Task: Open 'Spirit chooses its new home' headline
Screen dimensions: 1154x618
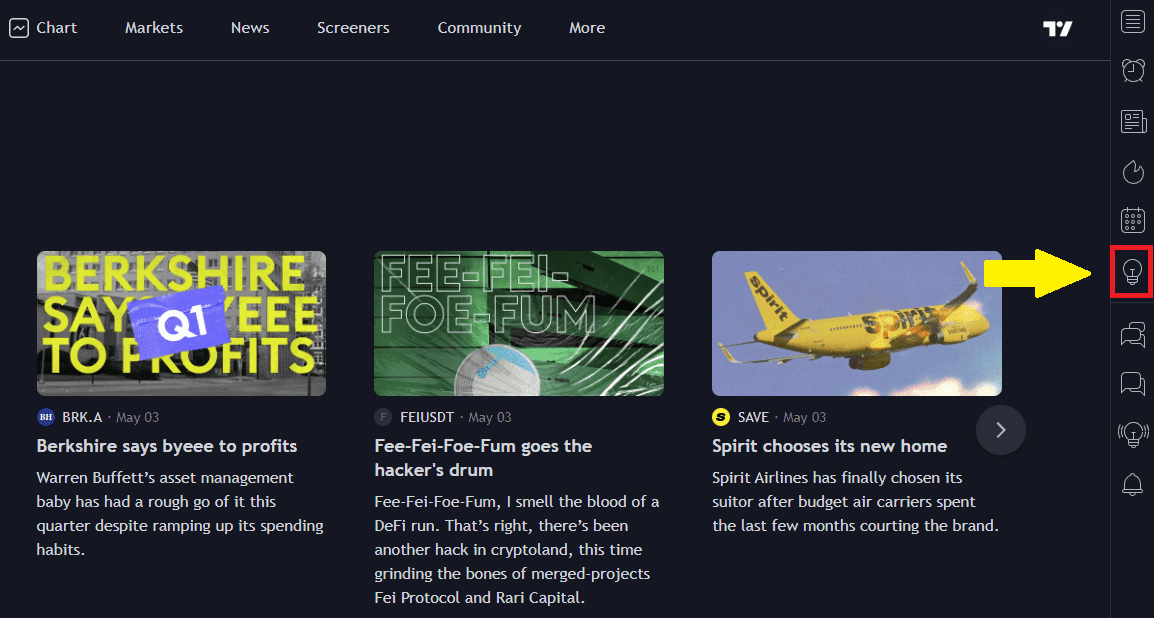Action: point(829,446)
